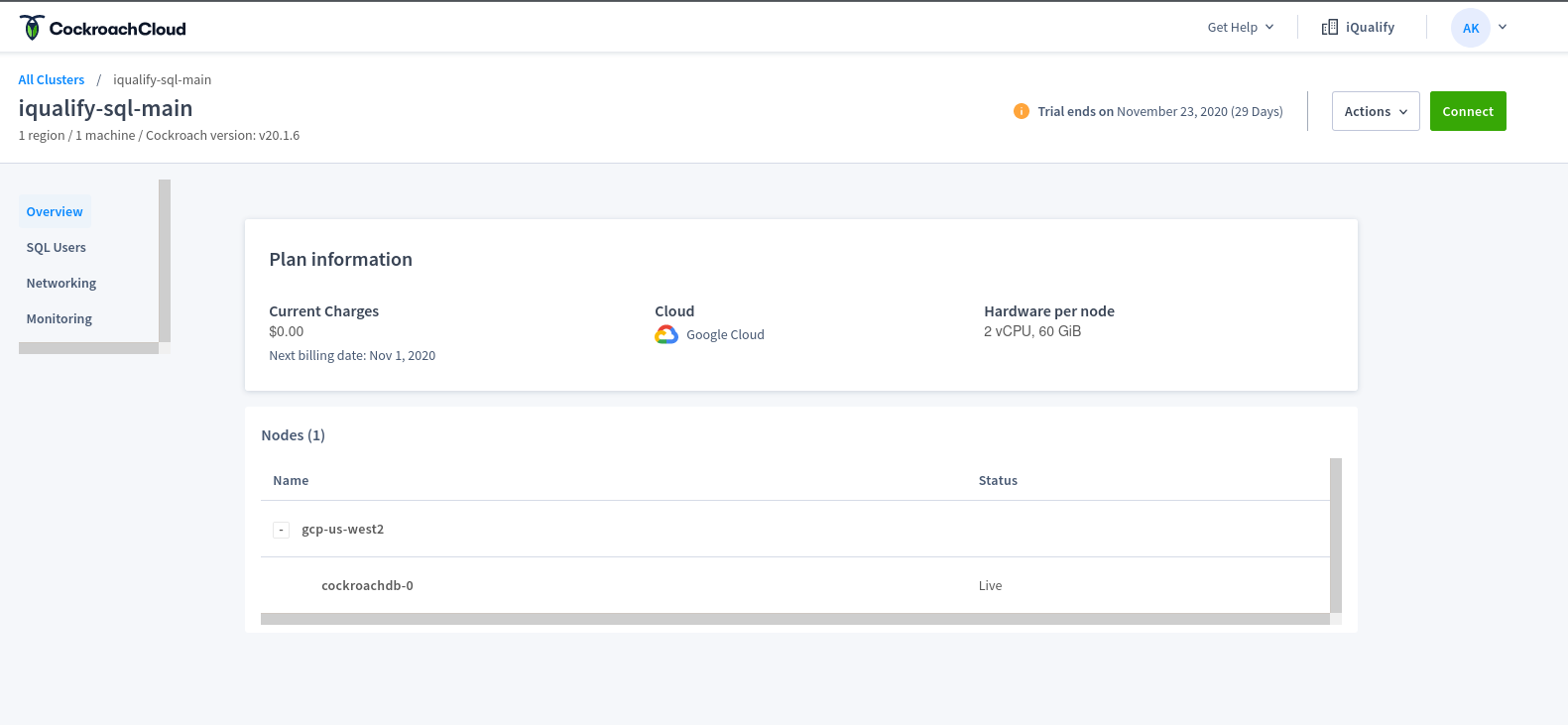Screen dimensions: 1568x725
Task: Click the sidebar vertical scrollbar
Action: point(165,260)
